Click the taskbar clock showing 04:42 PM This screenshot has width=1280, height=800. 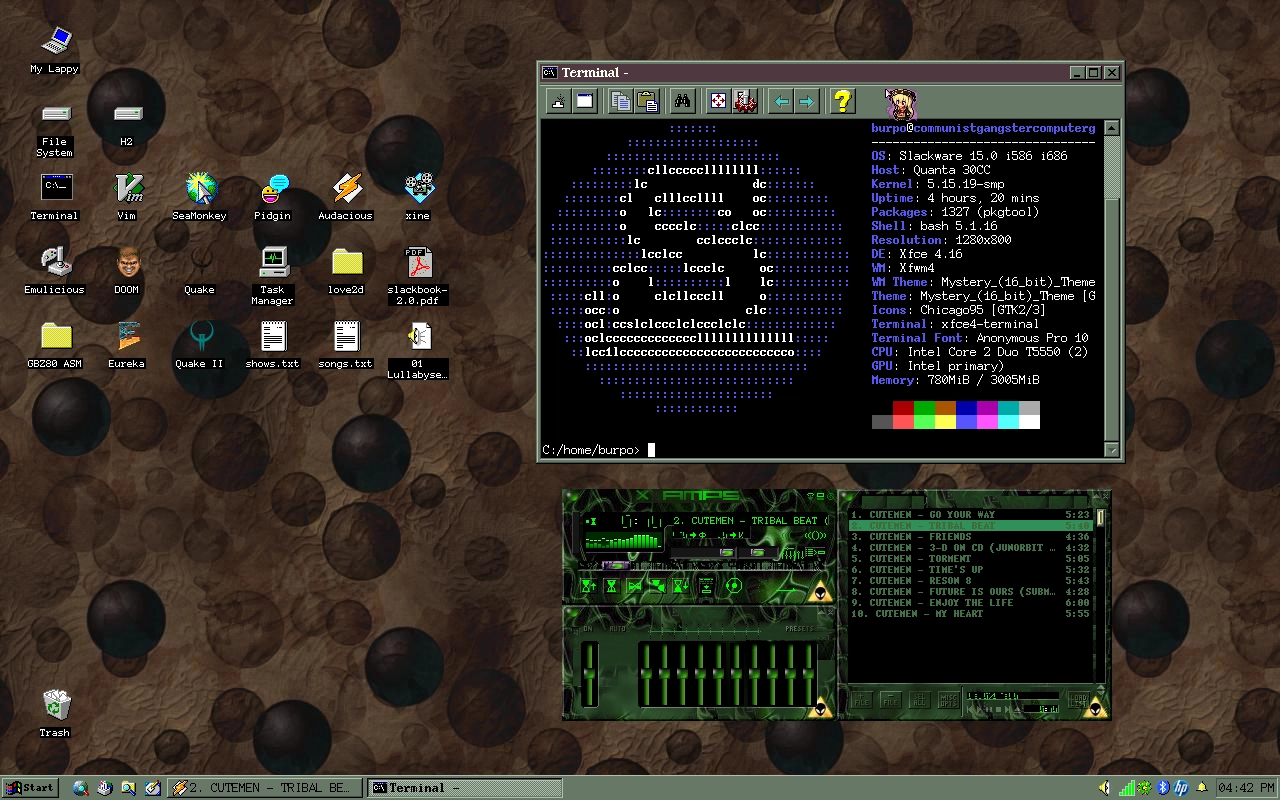[x=1246, y=788]
